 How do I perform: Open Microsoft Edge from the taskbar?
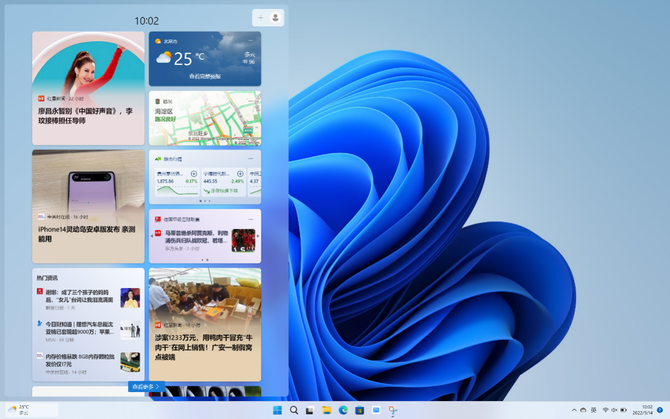343,410
